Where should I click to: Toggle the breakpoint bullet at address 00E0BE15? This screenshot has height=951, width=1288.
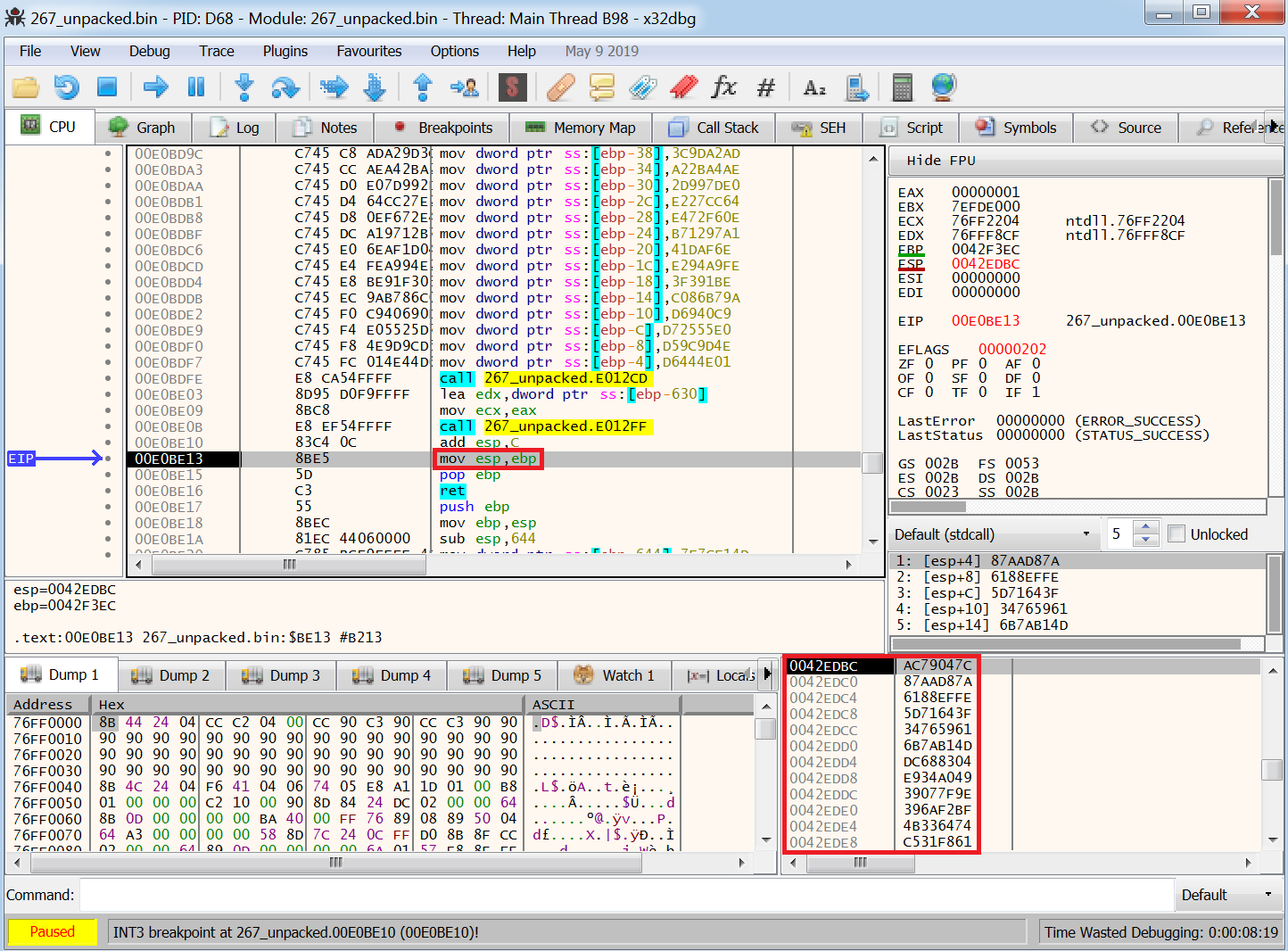pyautogui.click(x=109, y=475)
